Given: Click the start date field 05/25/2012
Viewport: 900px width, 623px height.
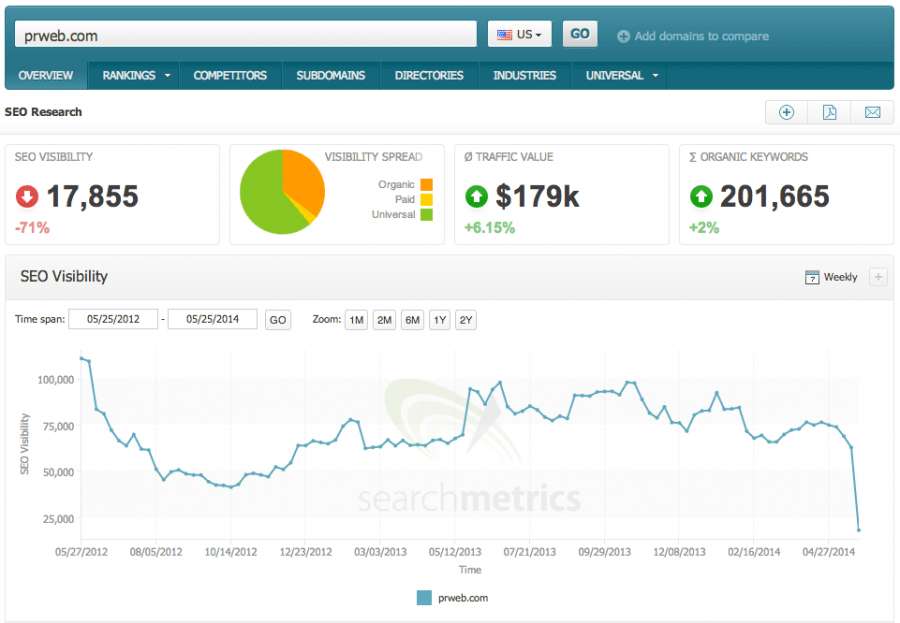Looking at the screenshot, I should point(113,320).
